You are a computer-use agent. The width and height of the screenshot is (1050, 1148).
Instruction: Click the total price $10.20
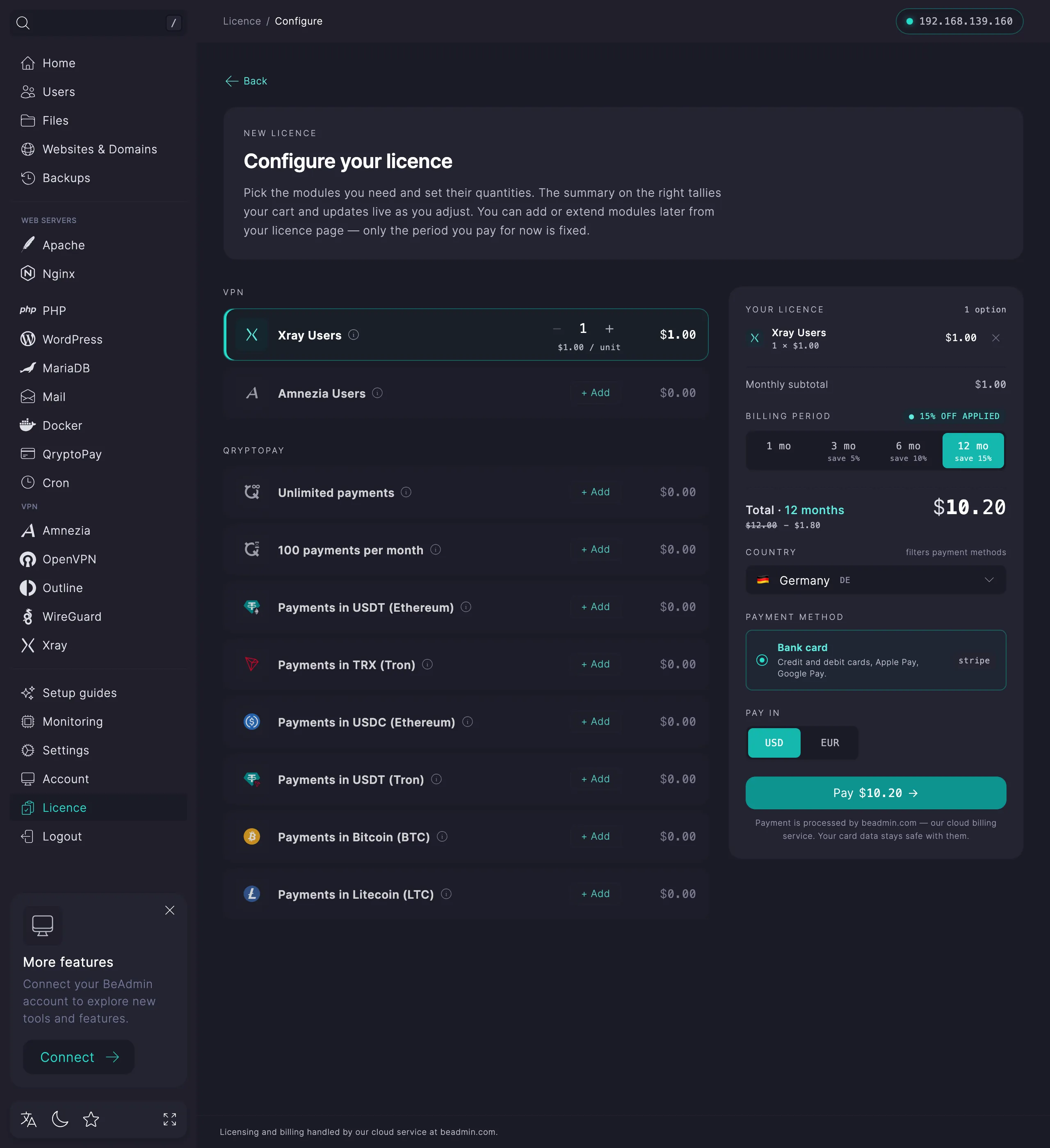coord(969,508)
